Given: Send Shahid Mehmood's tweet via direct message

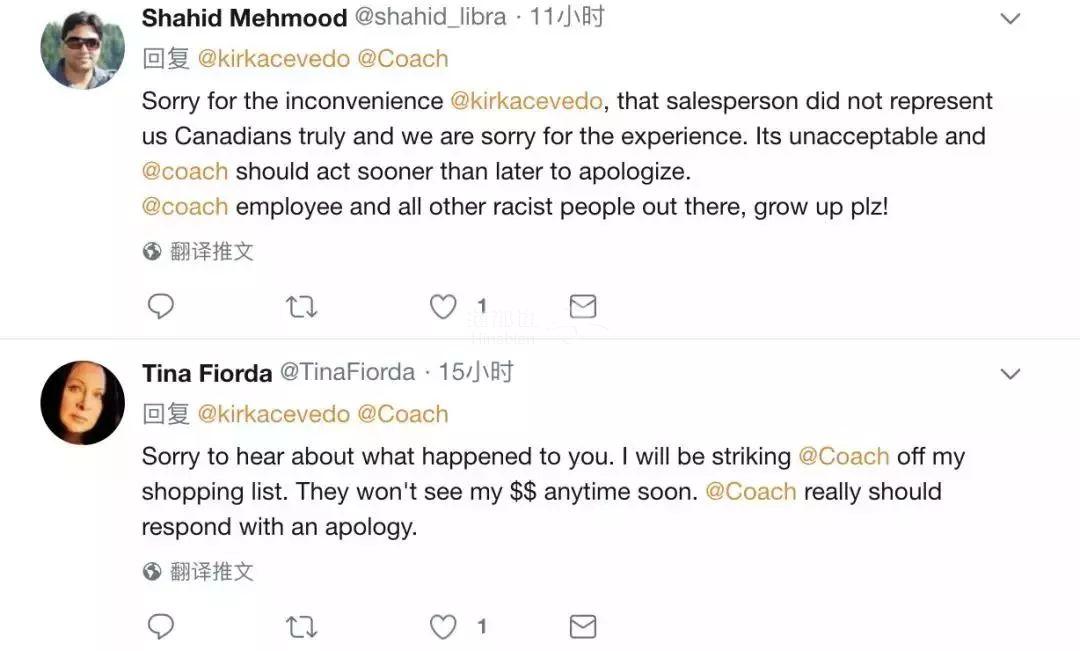Looking at the screenshot, I should [x=583, y=306].
